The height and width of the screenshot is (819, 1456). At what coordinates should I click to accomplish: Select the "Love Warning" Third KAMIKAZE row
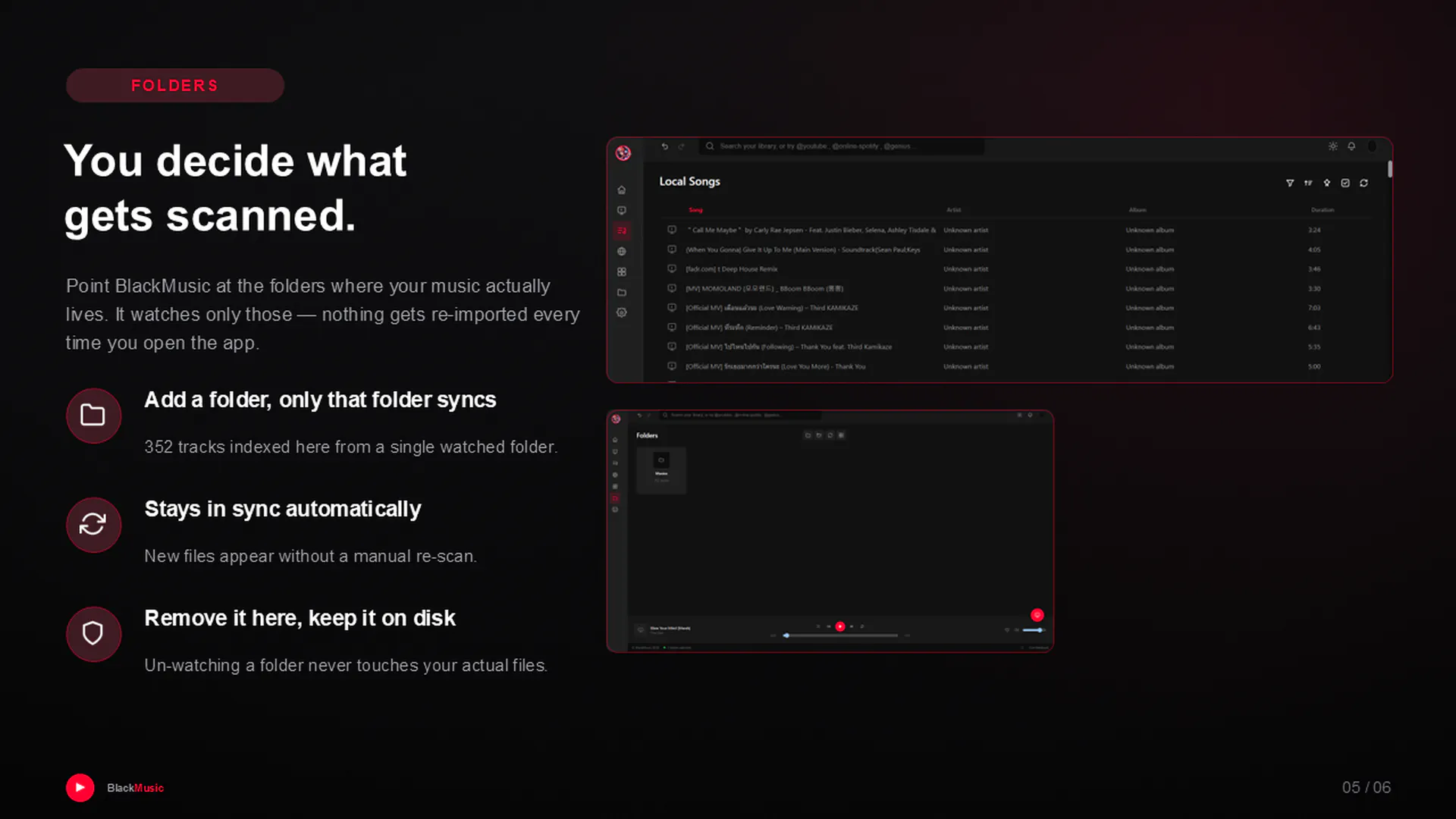pos(1016,308)
